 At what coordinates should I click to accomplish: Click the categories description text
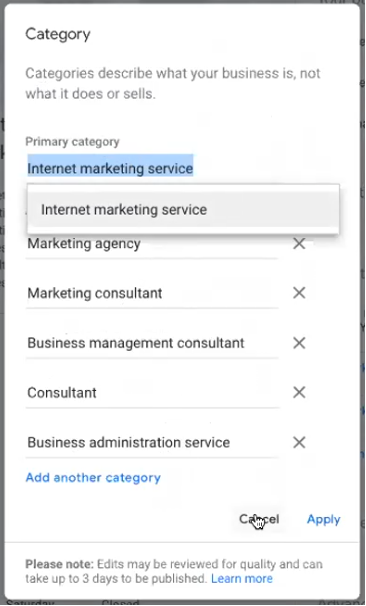pyautogui.click(x=173, y=83)
